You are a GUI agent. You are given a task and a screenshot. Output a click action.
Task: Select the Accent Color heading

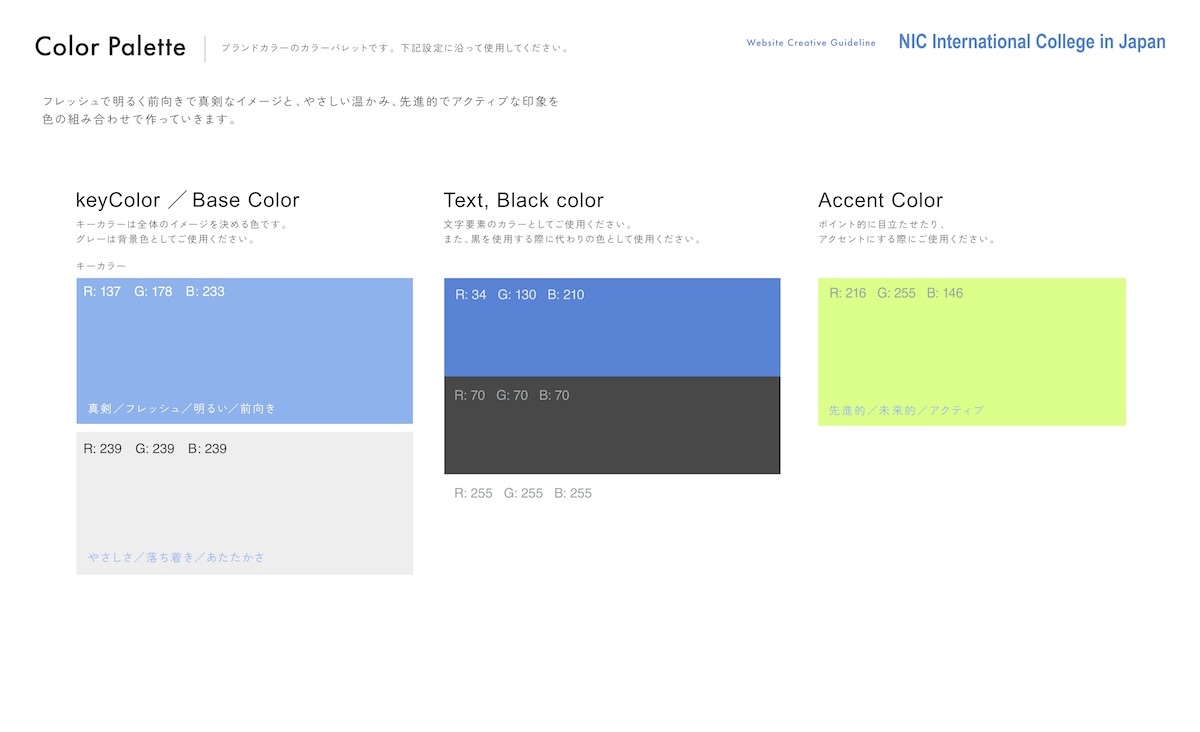click(880, 200)
